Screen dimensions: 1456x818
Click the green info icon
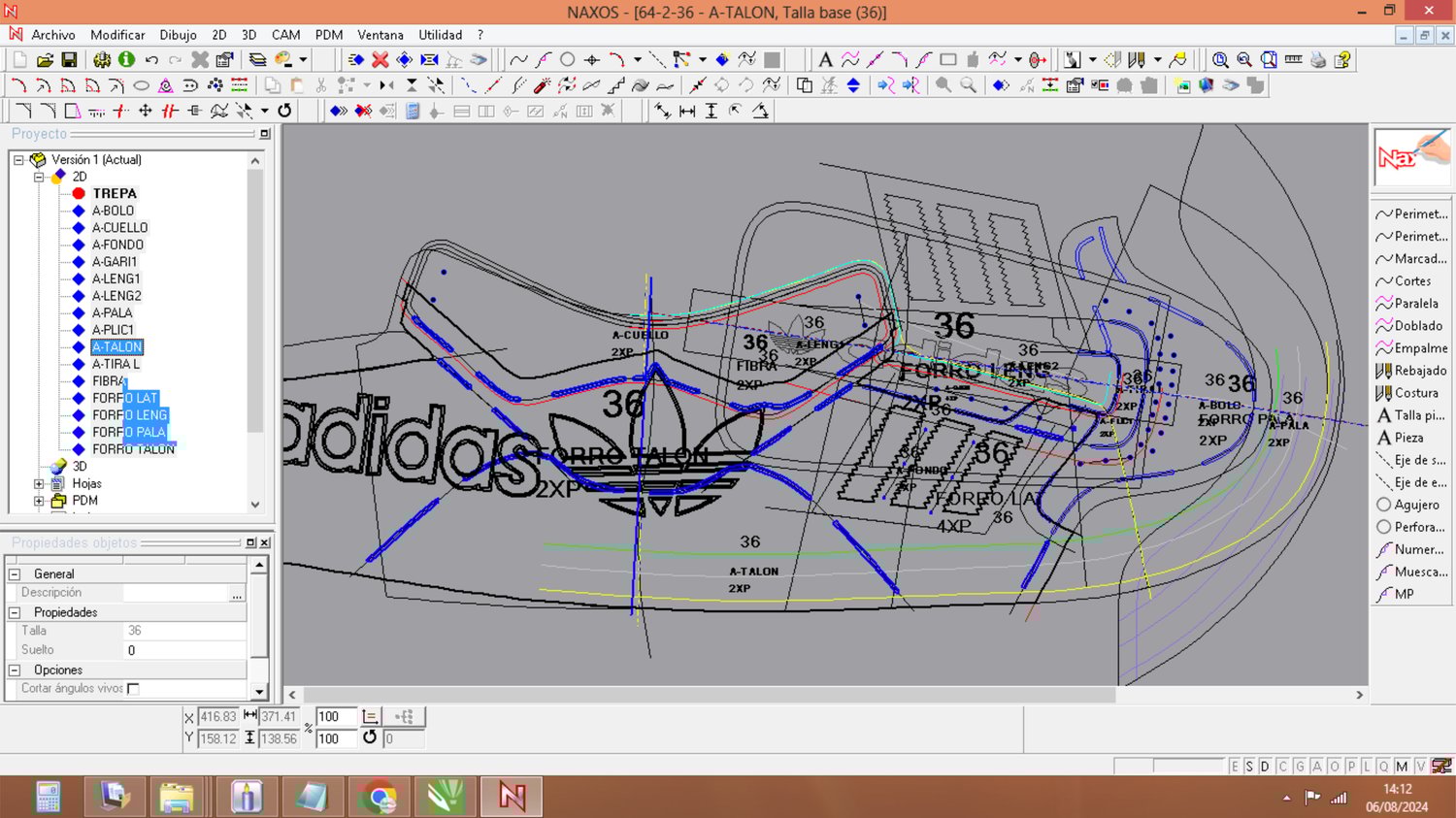coord(126,60)
